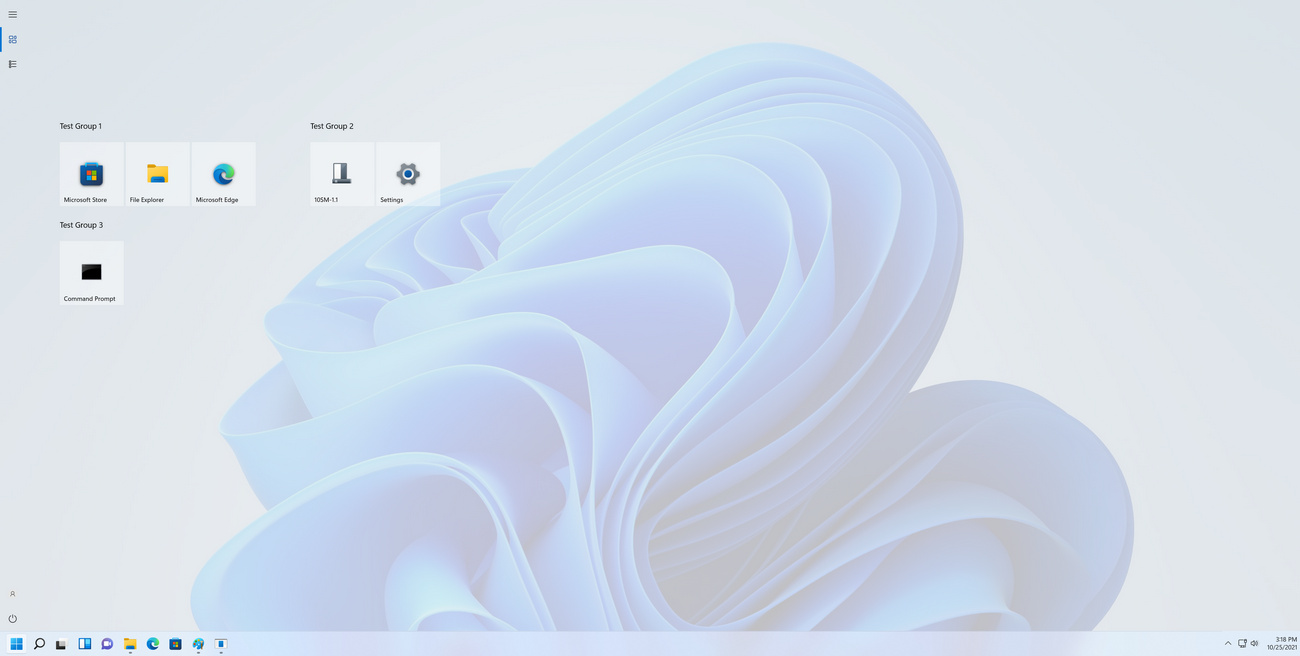1300x656 pixels.
Task: Expand the Start menu navigation pane
Action: tap(13, 14)
